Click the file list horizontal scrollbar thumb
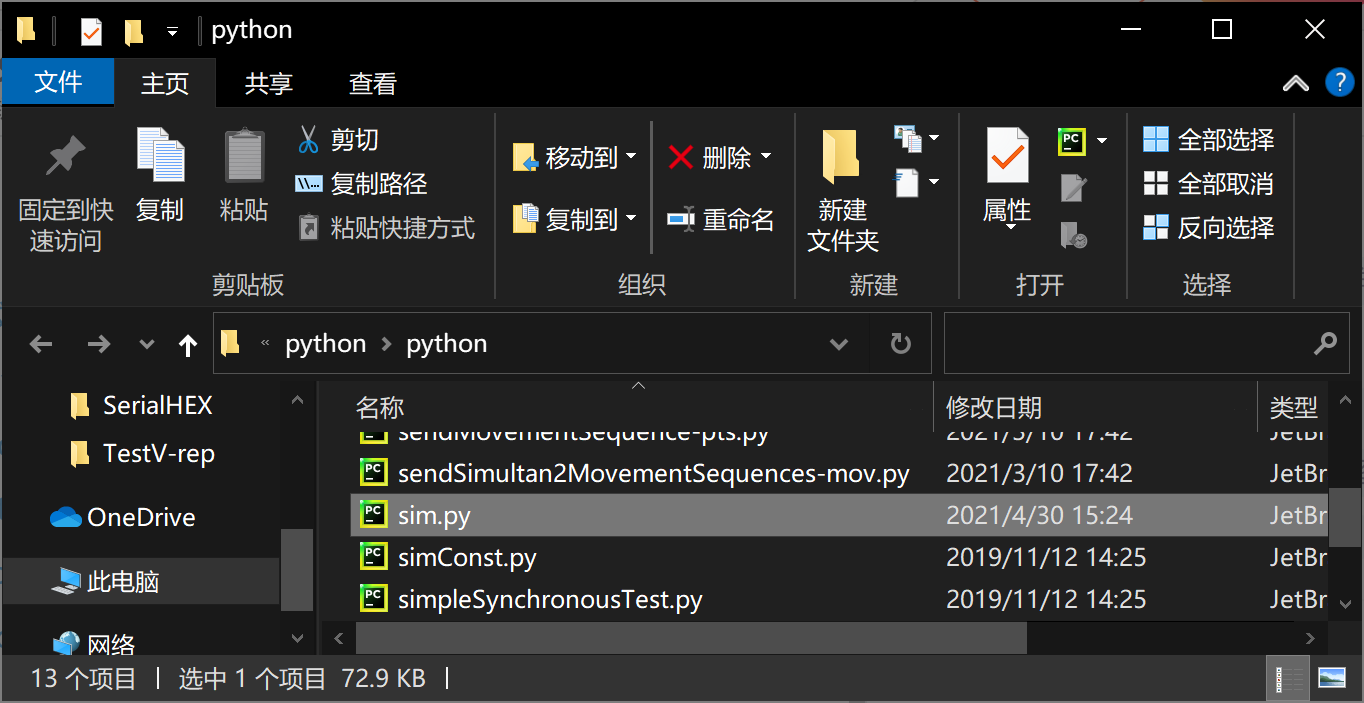Viewport: 1364px width, 703px height. pyautogui.click(x=691, y=637)
